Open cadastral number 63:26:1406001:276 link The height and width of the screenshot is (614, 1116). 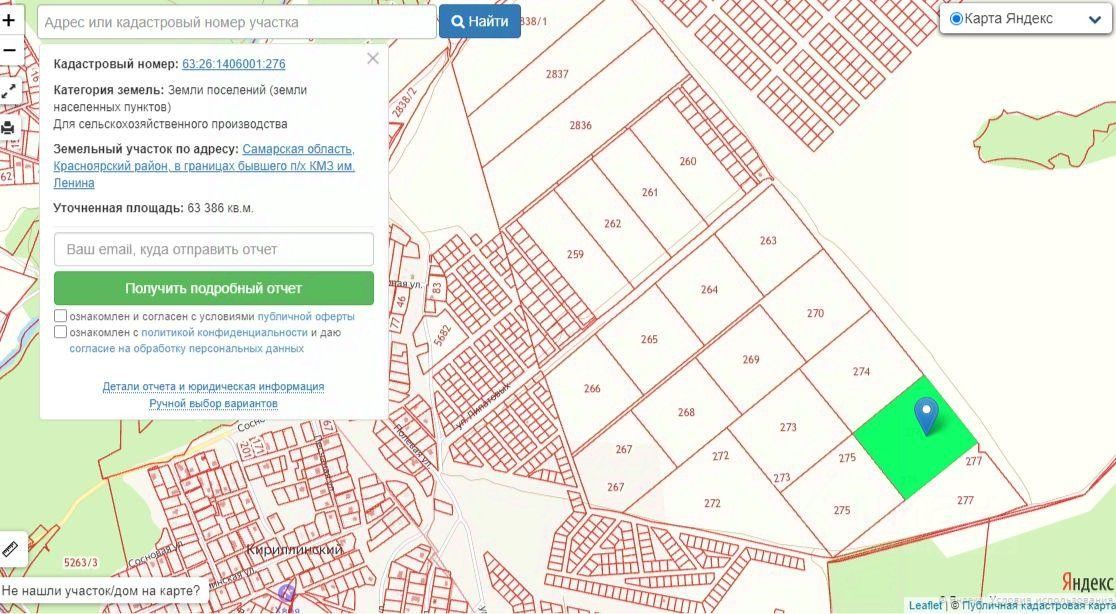tap(233, 64)
